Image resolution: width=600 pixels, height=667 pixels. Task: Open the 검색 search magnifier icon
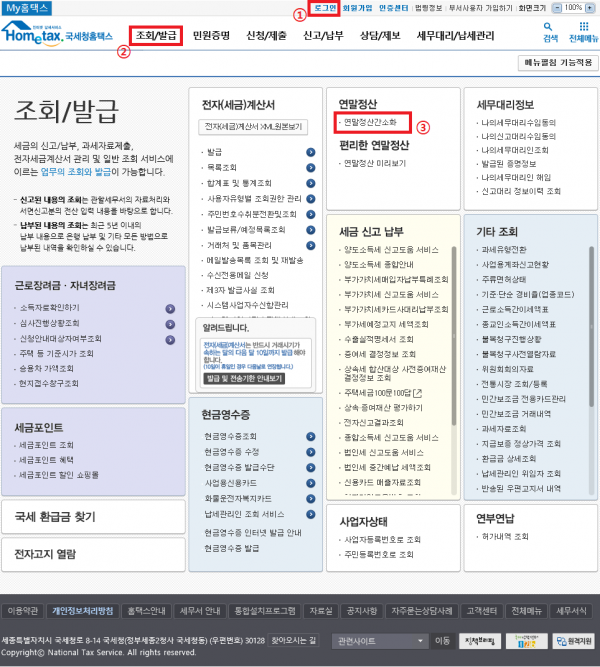tap(549, 29)
